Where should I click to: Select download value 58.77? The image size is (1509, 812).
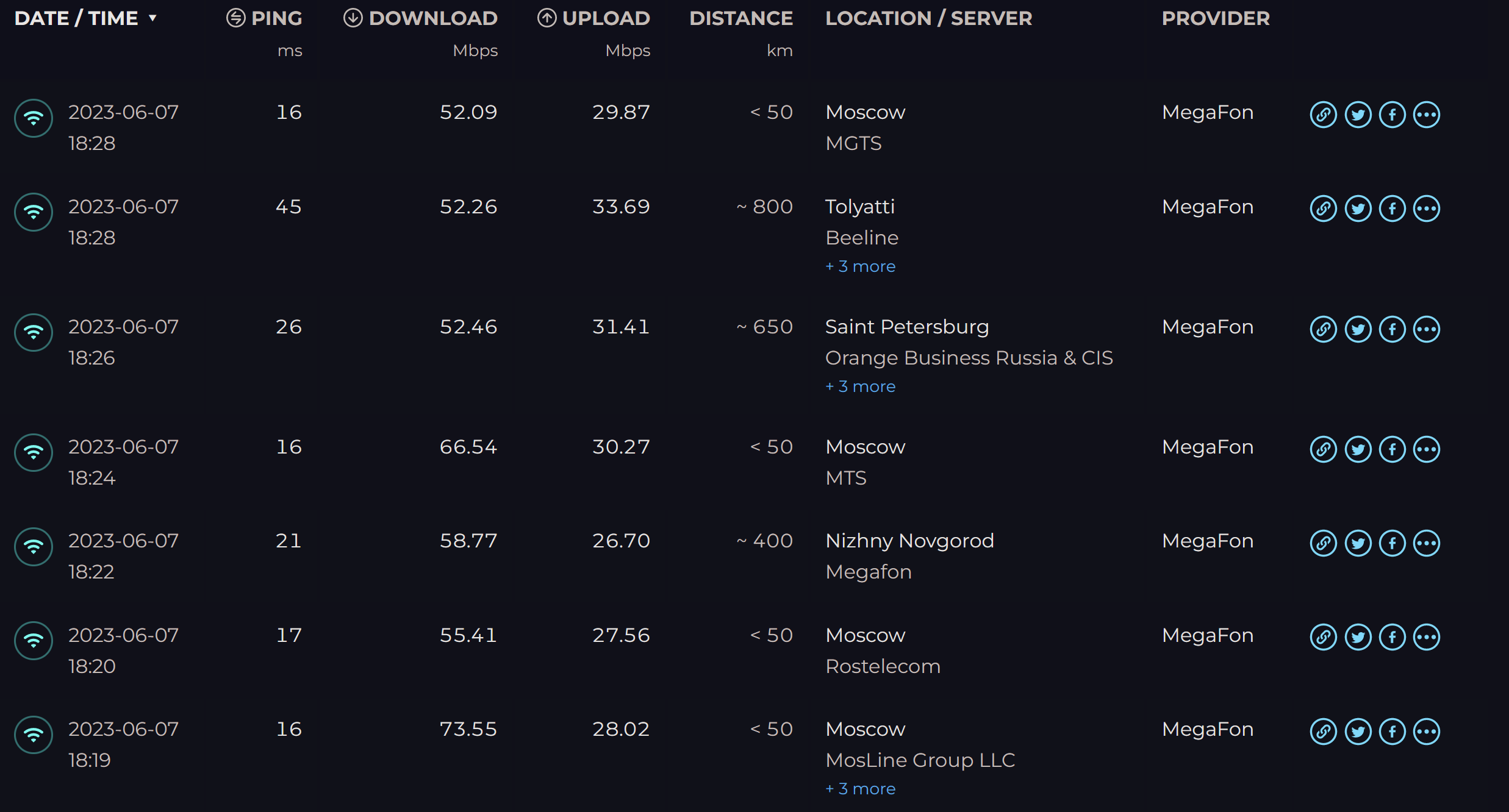(x=468, y=541)
